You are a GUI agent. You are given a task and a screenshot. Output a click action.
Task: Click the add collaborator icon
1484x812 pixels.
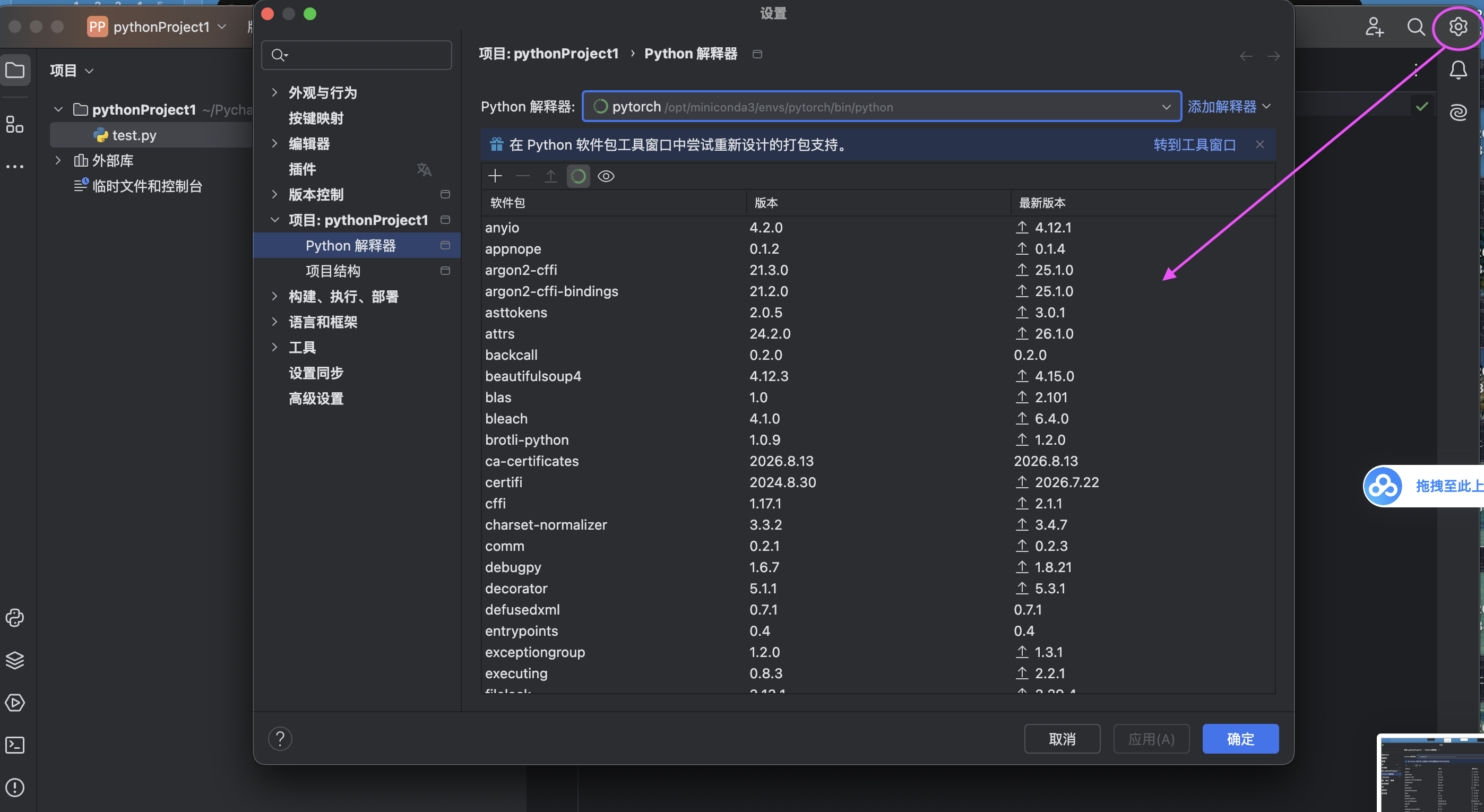[x=1374, y=27]
